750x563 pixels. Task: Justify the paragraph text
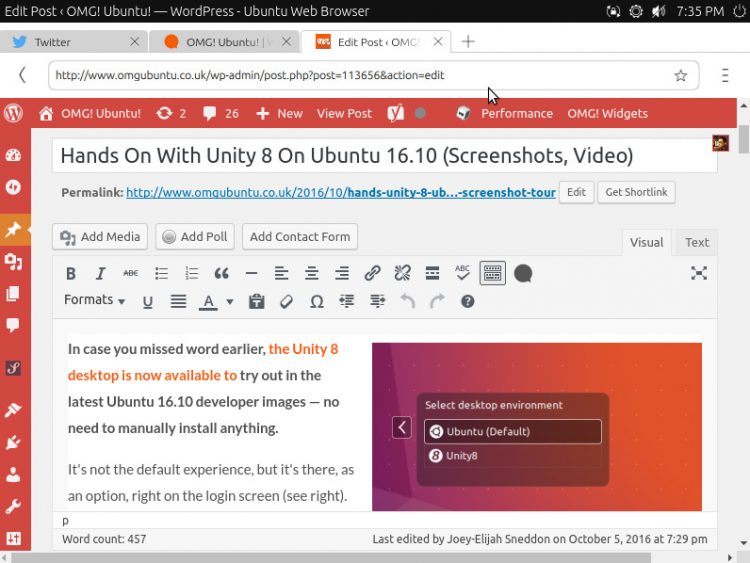tap(178, 301)
